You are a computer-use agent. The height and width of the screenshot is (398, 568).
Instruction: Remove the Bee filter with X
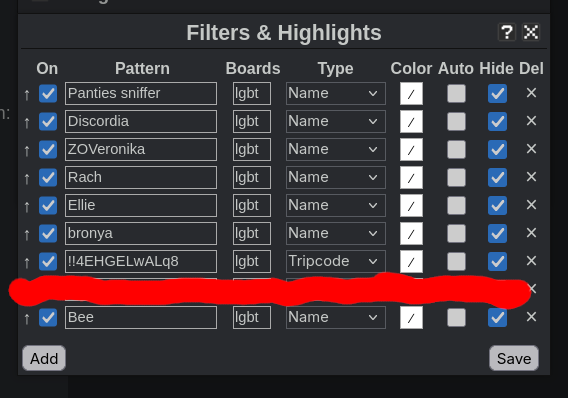531,317
